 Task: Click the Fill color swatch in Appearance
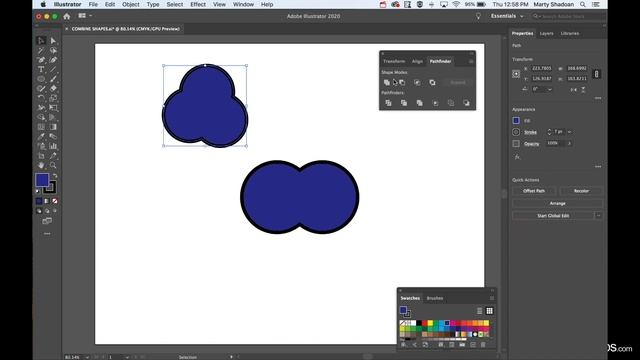pos(516,120)
